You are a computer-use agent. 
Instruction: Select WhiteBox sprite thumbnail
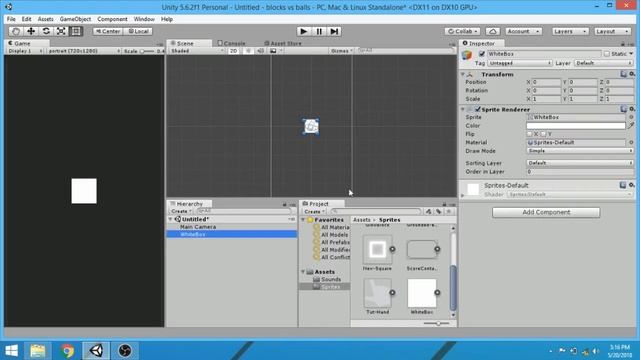(x=422, y=293)
